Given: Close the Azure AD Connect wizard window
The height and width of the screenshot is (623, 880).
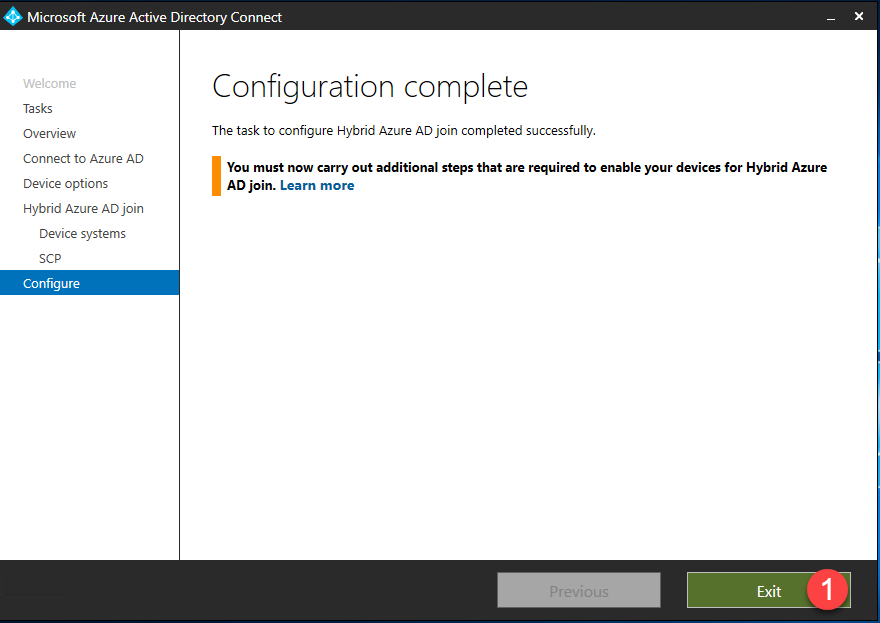Looking at the screenshot, I should click(859, 16).
